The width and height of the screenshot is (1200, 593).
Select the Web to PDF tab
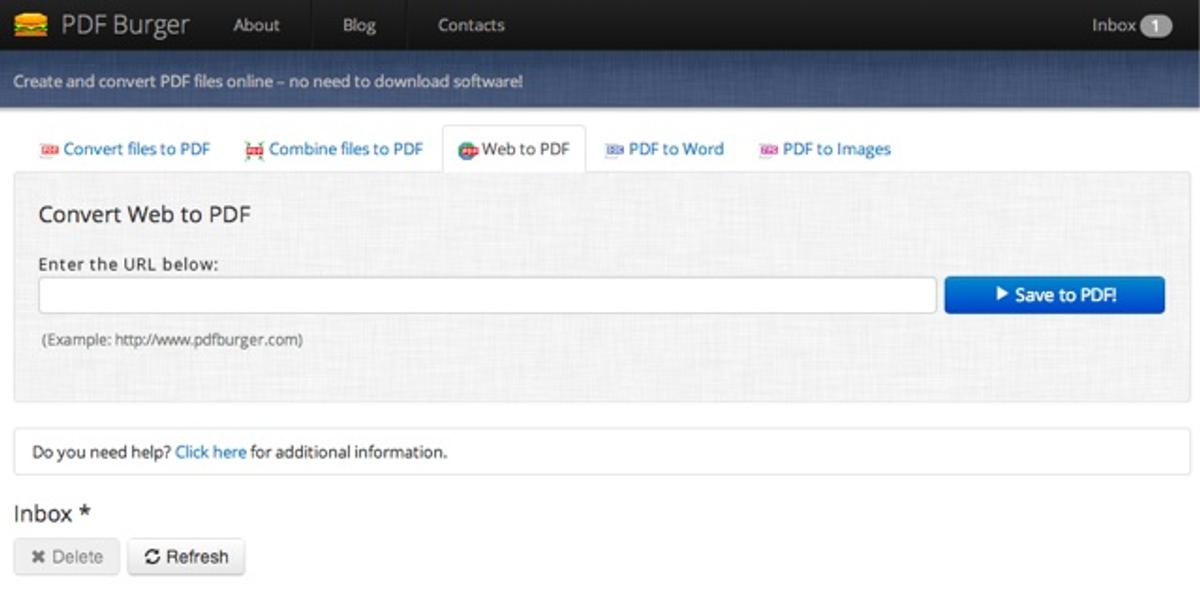(x=514, y=149)
